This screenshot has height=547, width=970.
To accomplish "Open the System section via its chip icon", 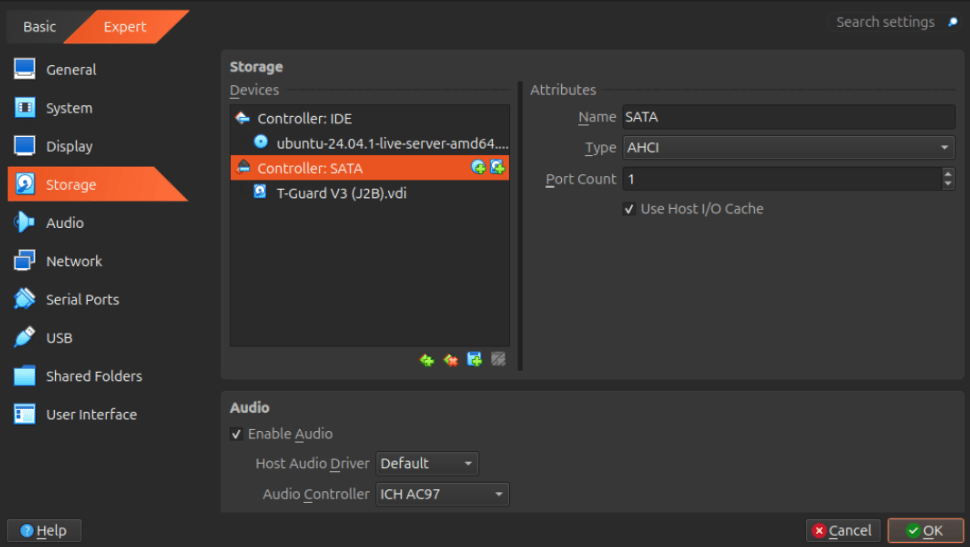I will [25, 108].
